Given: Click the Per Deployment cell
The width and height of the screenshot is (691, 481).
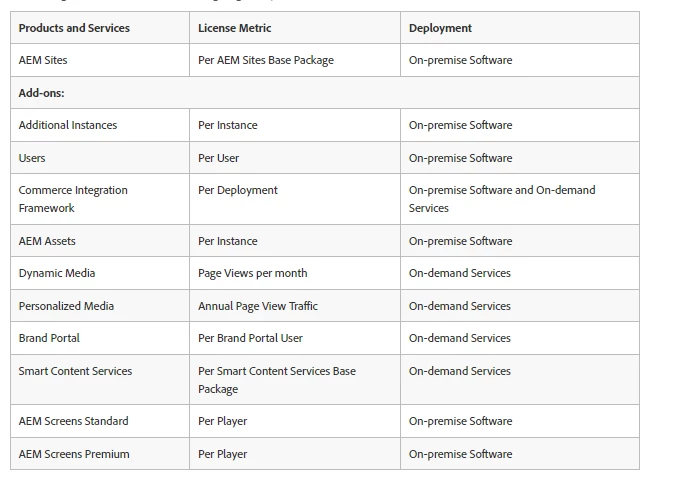Looking at the screenshot, I should (x=295, y=199).
